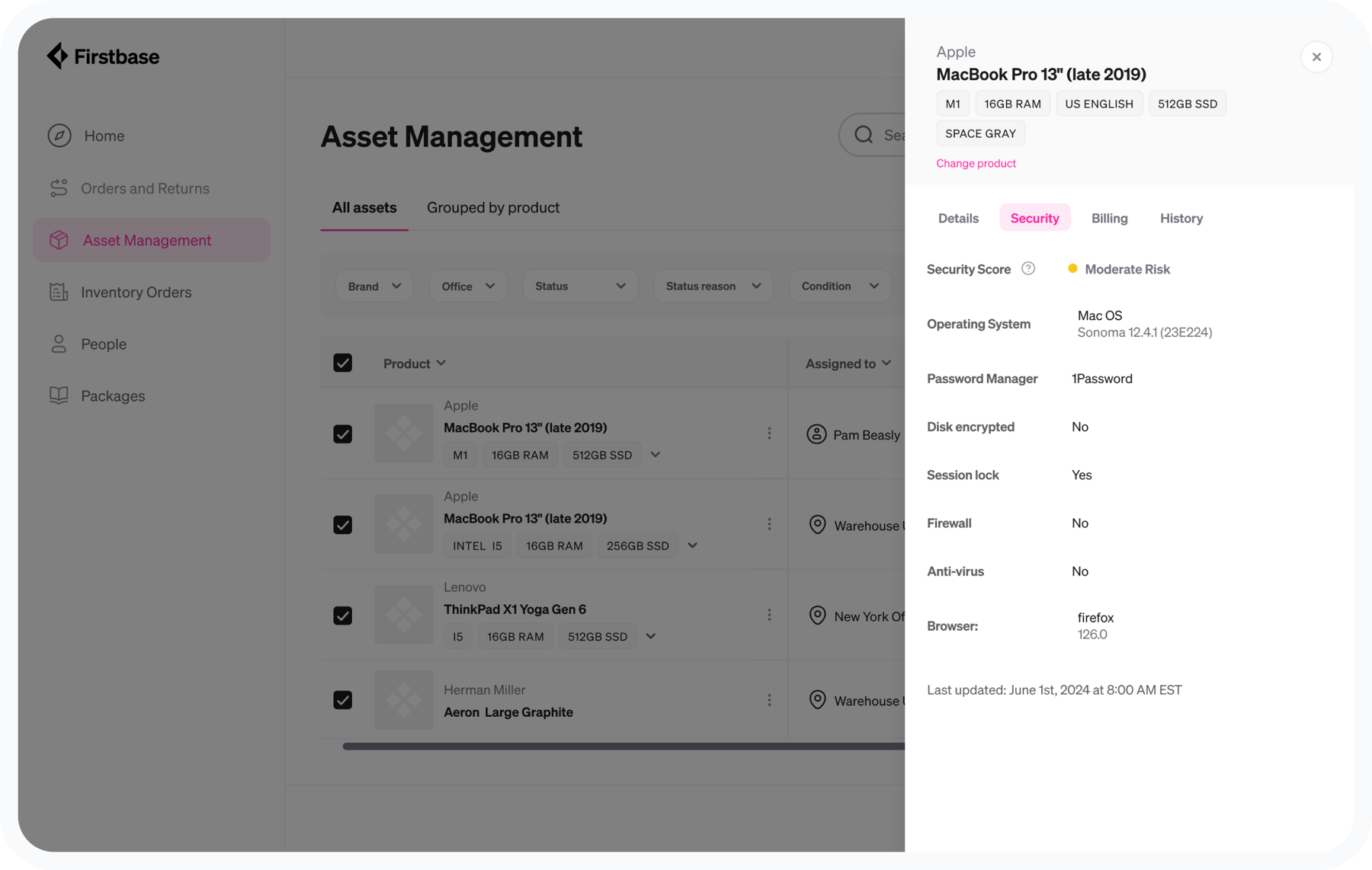Open the Brand filter dropdown
This screenshot has width=1372, height=870.
click(x=374, y=286)
